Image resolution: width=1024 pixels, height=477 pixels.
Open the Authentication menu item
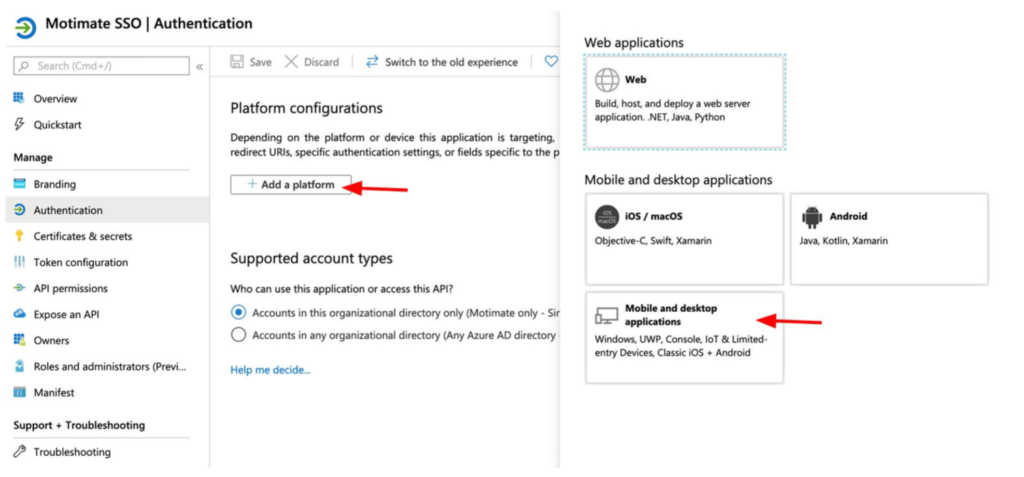tap(68, 210)
